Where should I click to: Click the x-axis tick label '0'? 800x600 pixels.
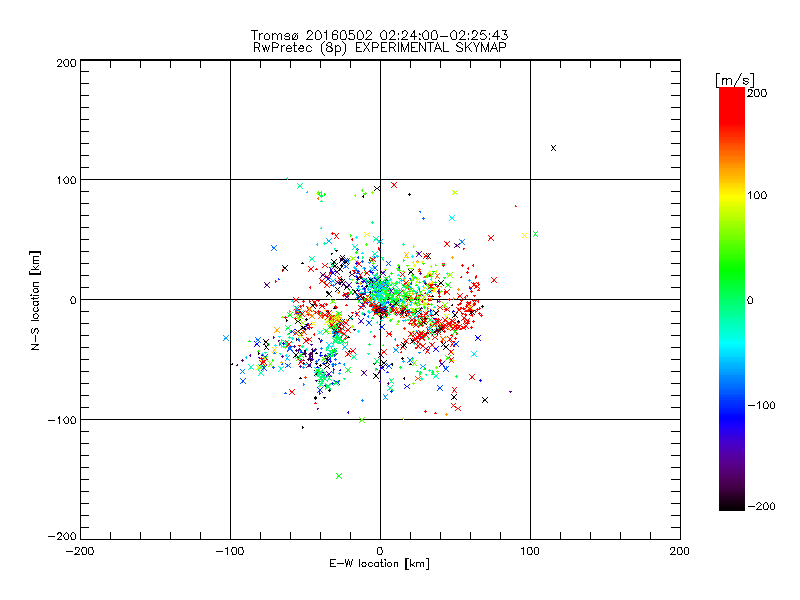click(x=380, y=551)
